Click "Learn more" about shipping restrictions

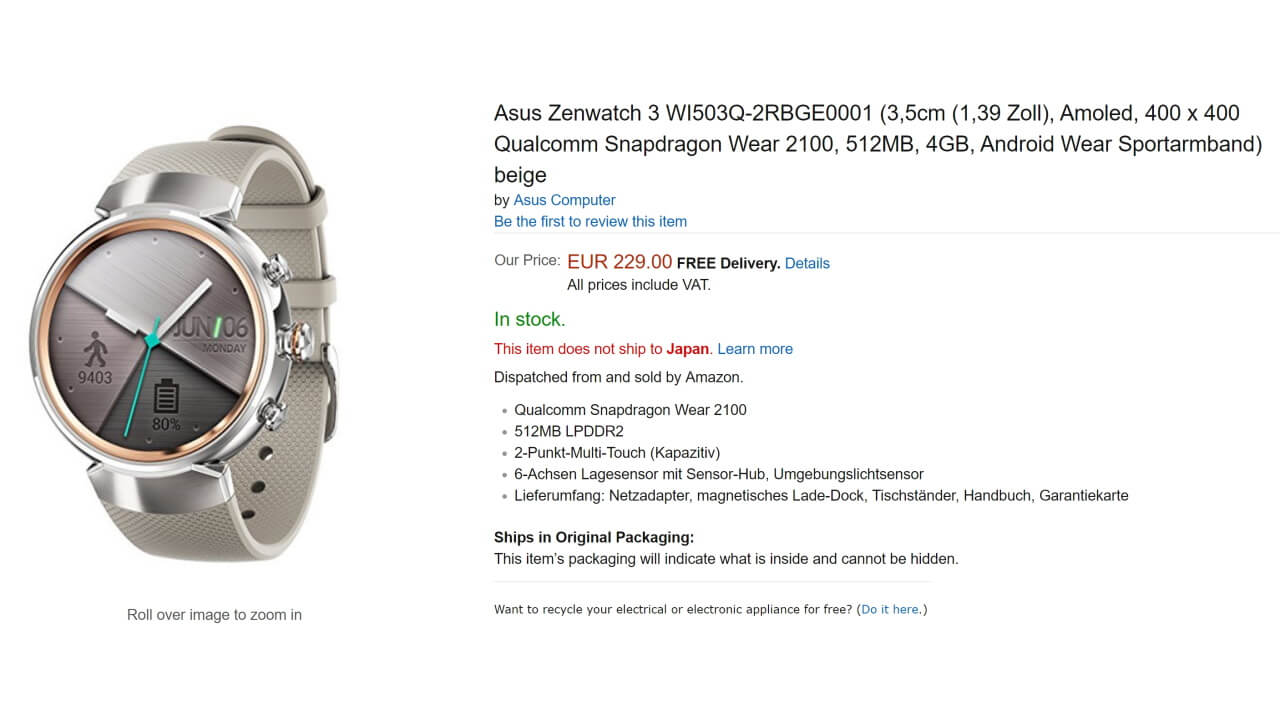point(755,348)
